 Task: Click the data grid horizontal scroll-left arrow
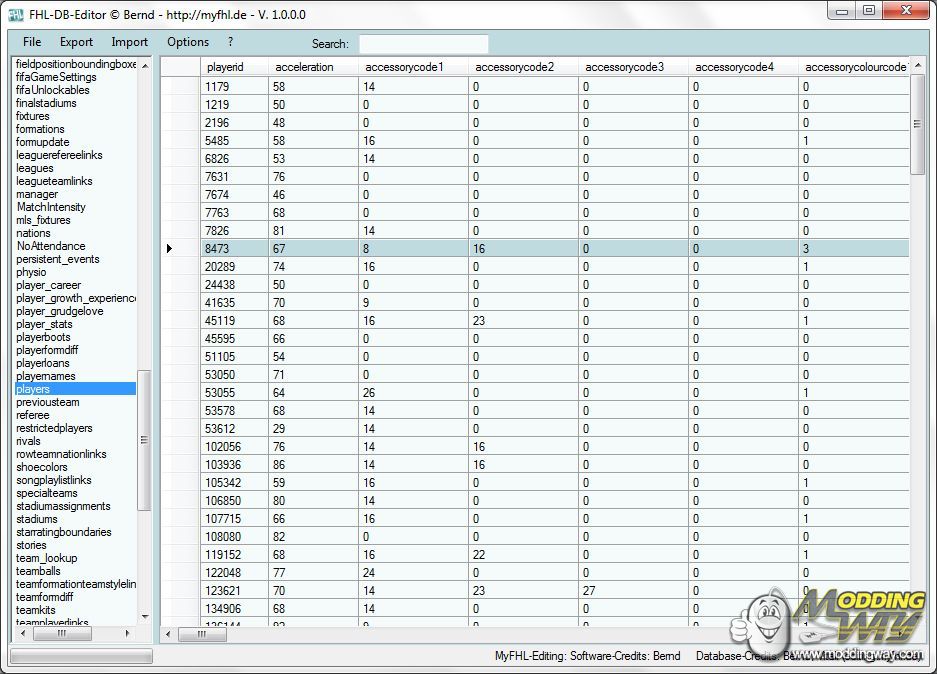coord(168,634)
